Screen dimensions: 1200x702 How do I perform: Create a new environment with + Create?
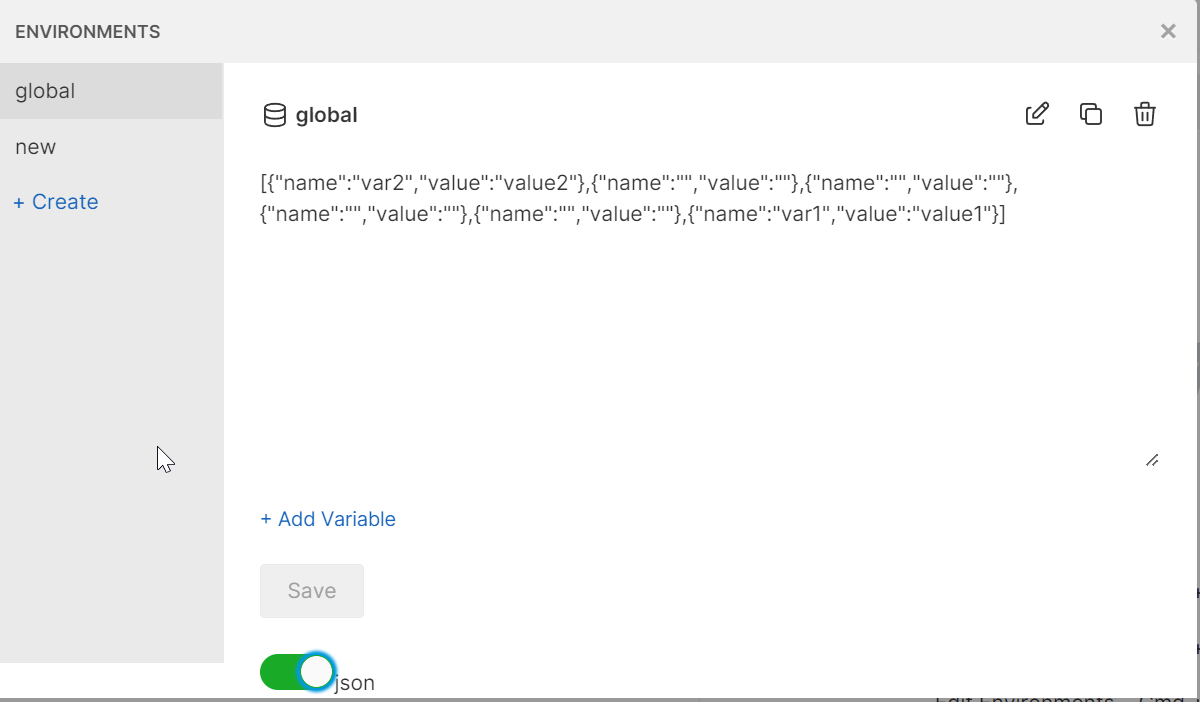tap(55, 201)
